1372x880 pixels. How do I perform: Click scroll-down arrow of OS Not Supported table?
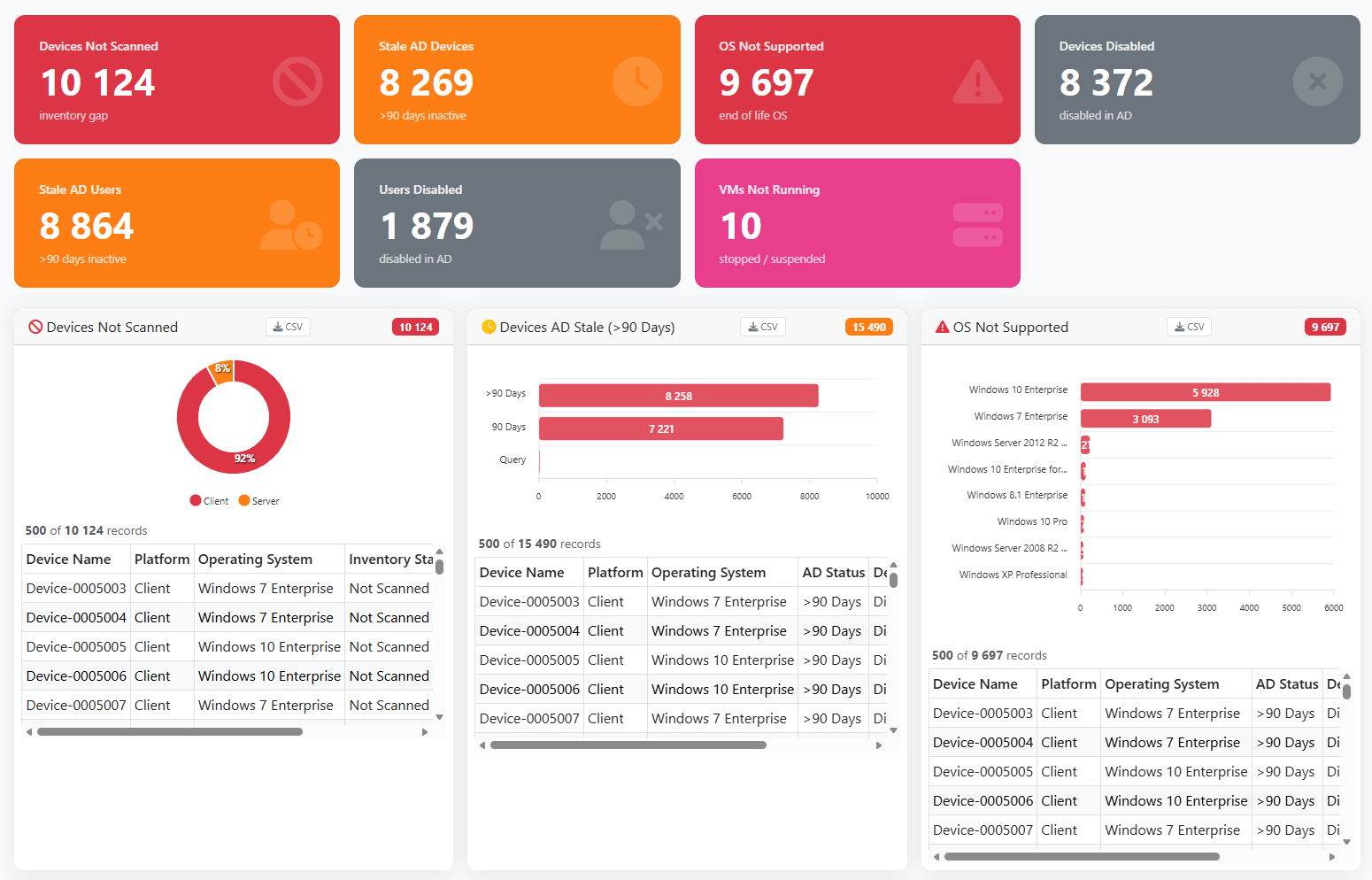(x=1346, y=842)
